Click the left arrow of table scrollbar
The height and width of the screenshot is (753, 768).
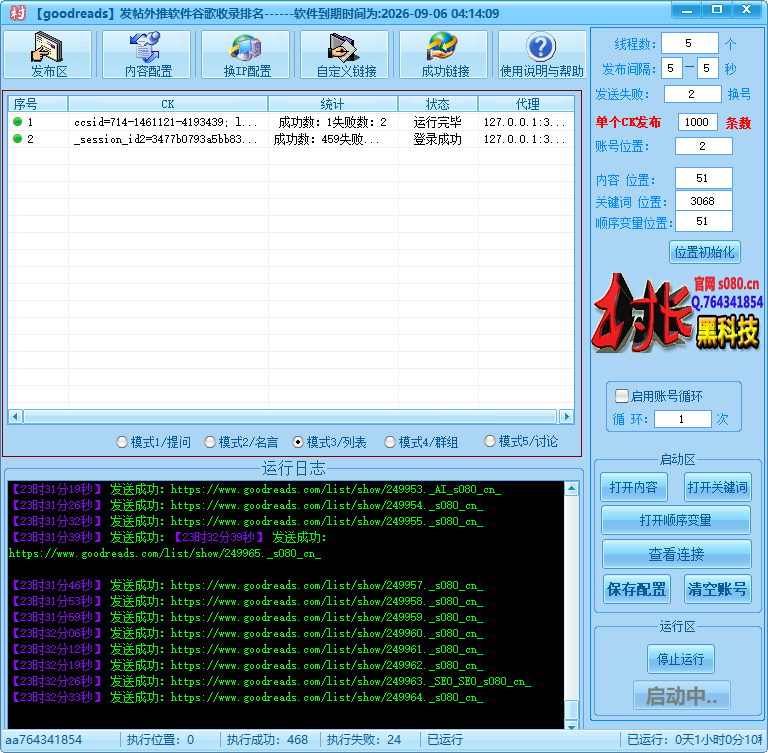click(15, 416)
